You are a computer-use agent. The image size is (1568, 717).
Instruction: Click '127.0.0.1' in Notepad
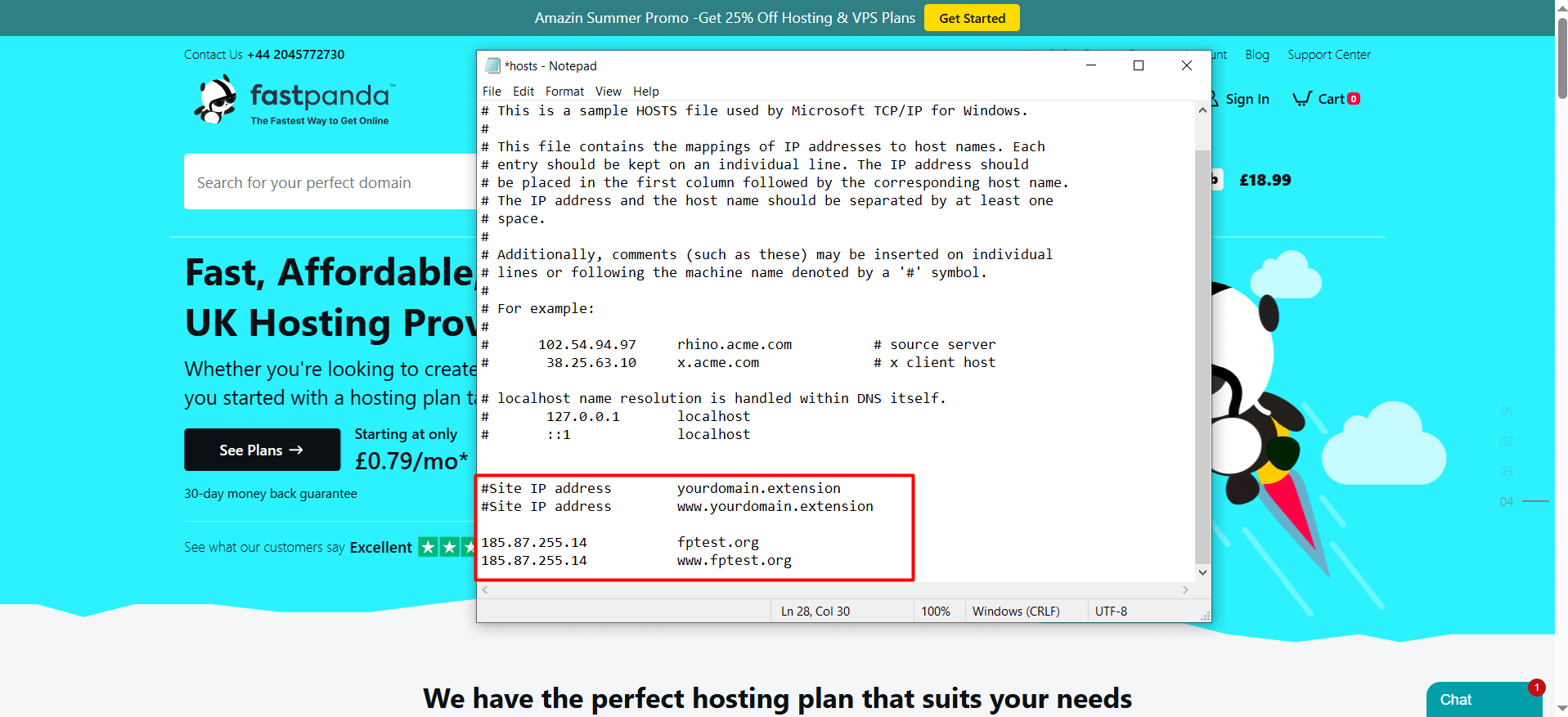pyautogui.click(x=583, y=416)
